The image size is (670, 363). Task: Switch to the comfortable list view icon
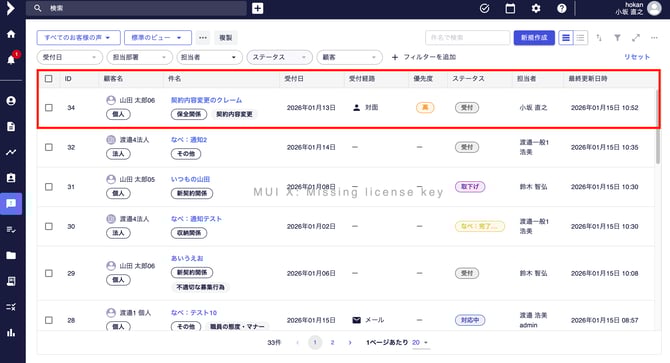click(x=566, y=38)
